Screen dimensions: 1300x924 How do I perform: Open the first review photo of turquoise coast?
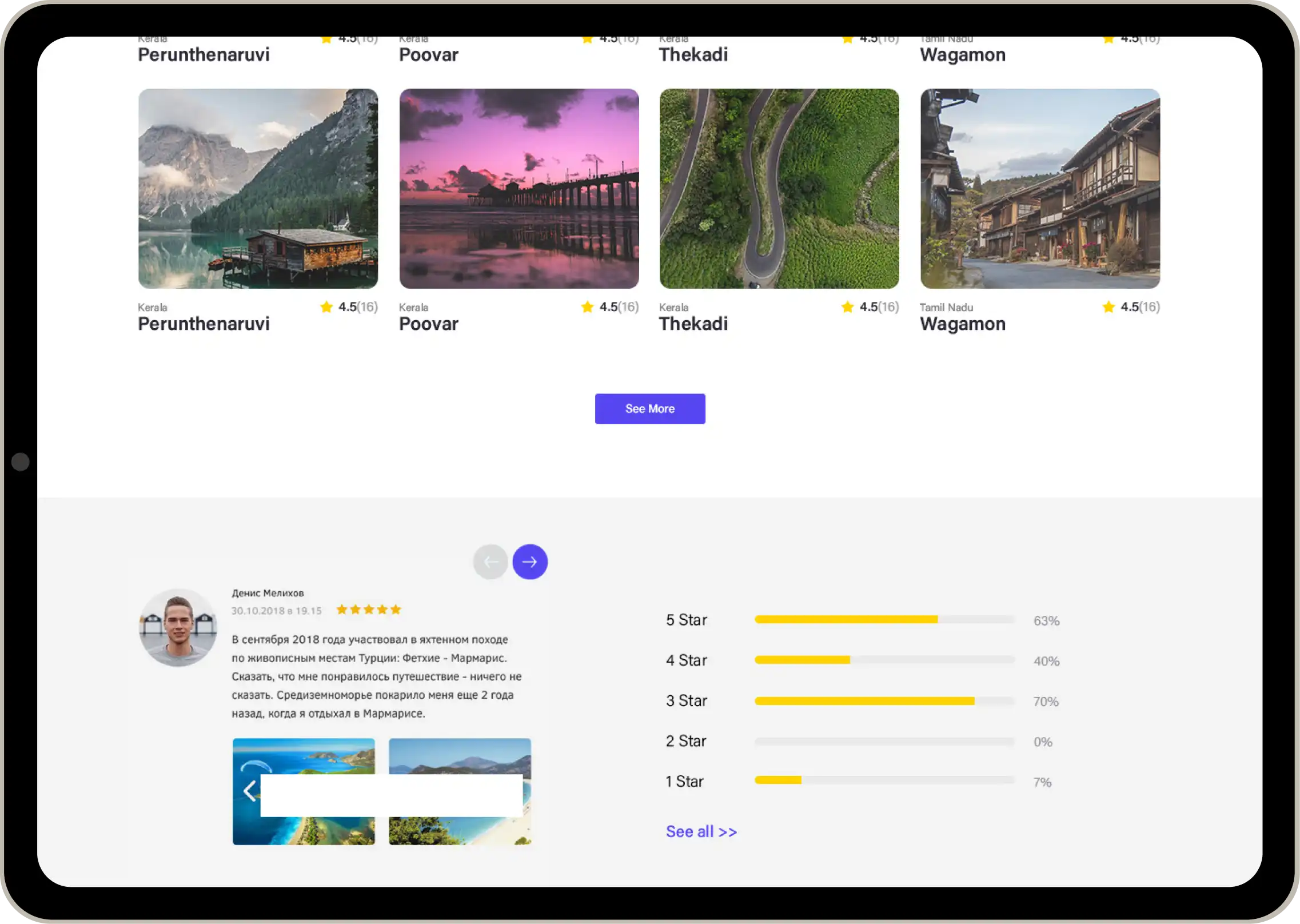coord(304,791)
